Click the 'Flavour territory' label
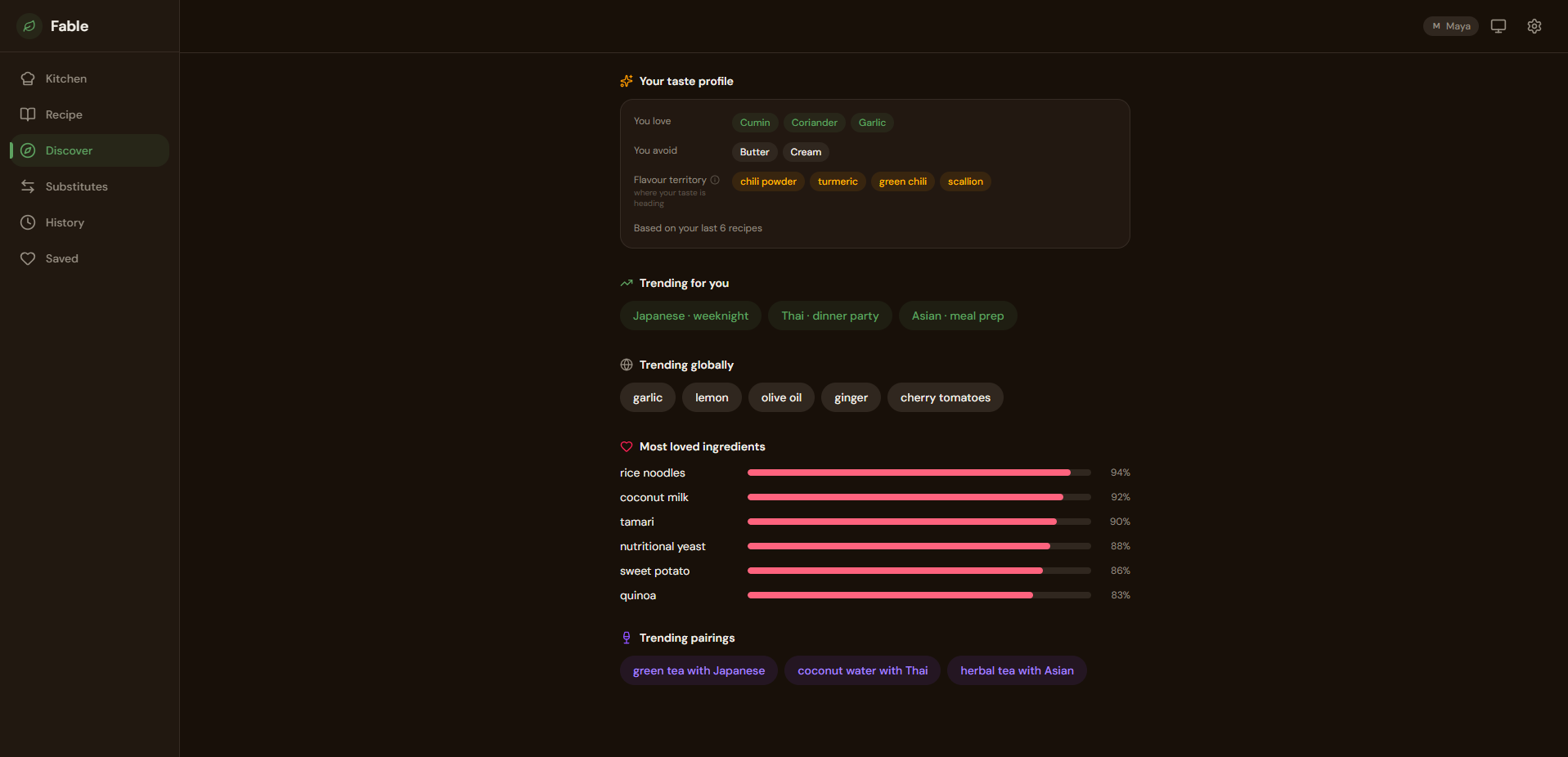The image size is (1568, 757). (670, 180)
